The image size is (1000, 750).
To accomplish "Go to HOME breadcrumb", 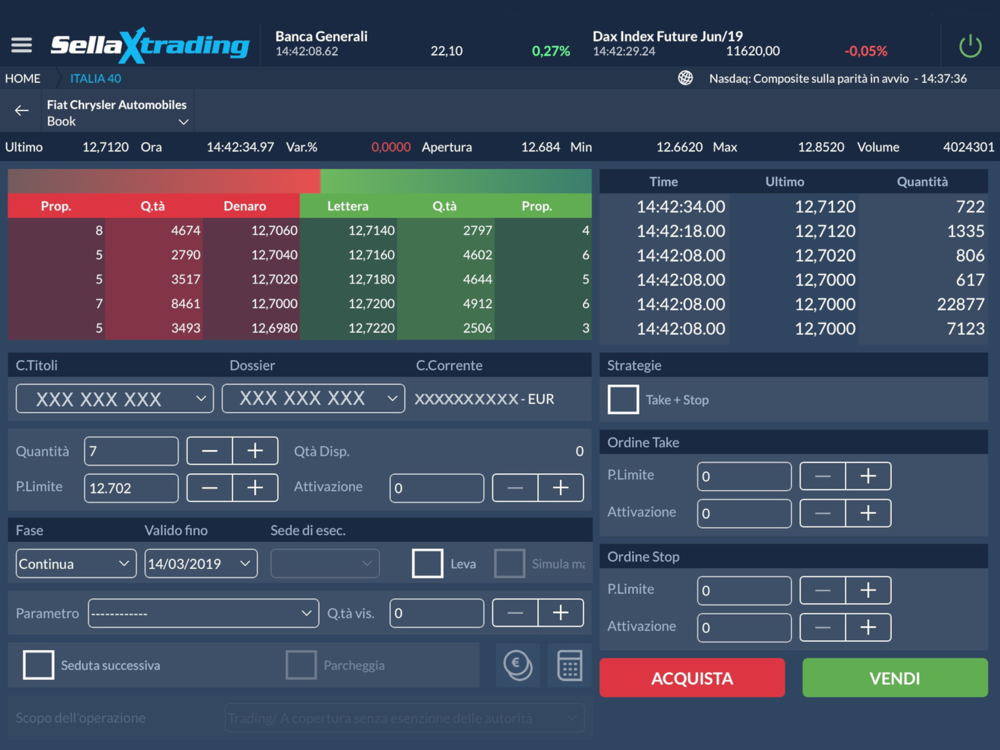I will pyautogui.click(x=23, y=78).
